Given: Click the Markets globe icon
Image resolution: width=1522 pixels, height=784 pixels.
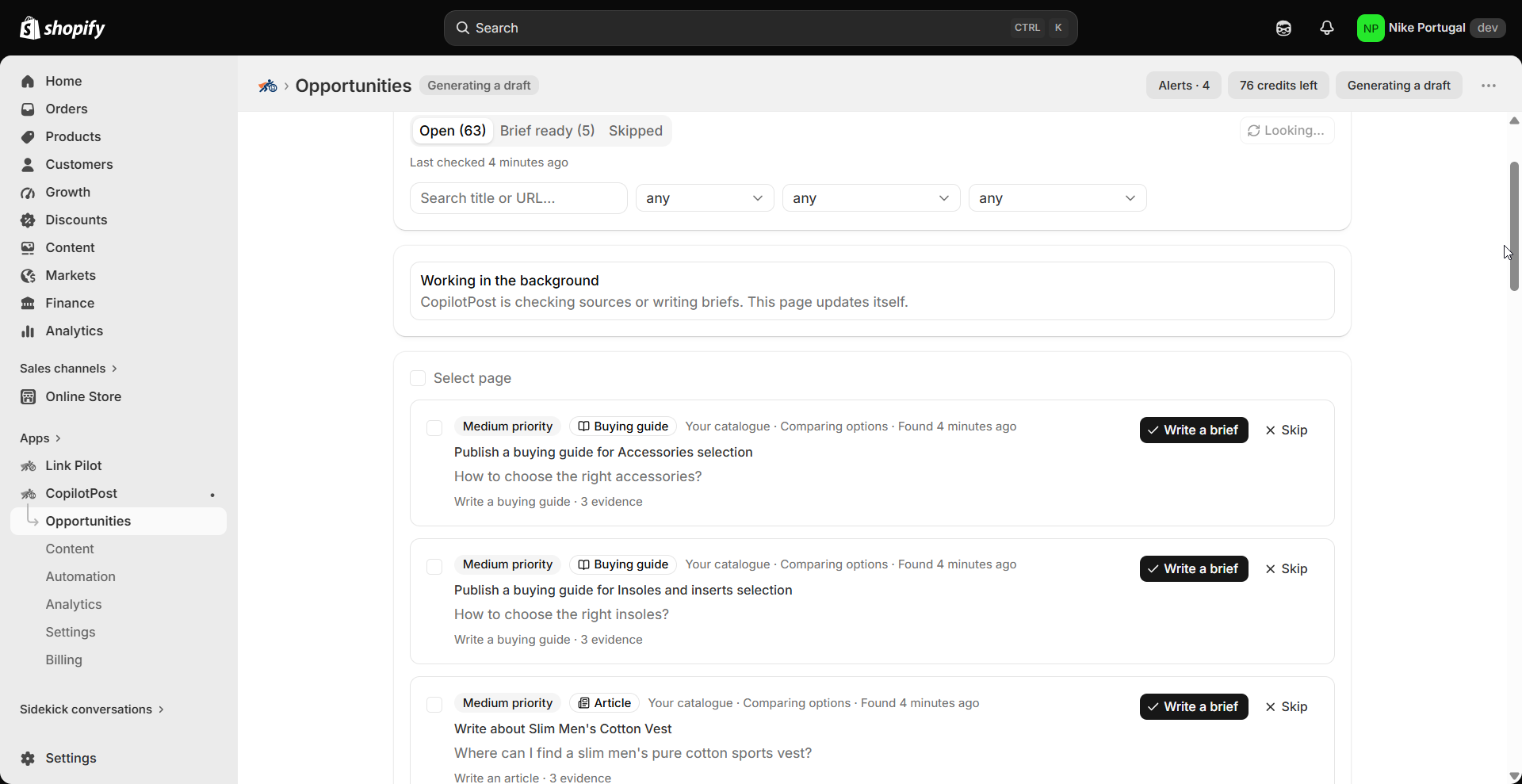Looking at the screenshot, I should [28, 275].
